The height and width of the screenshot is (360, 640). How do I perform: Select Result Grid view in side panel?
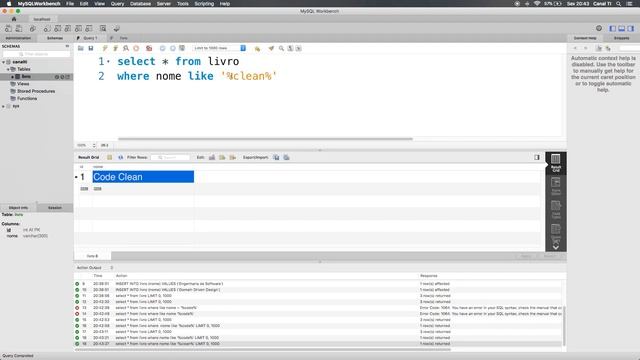click(x=556, y=162)
